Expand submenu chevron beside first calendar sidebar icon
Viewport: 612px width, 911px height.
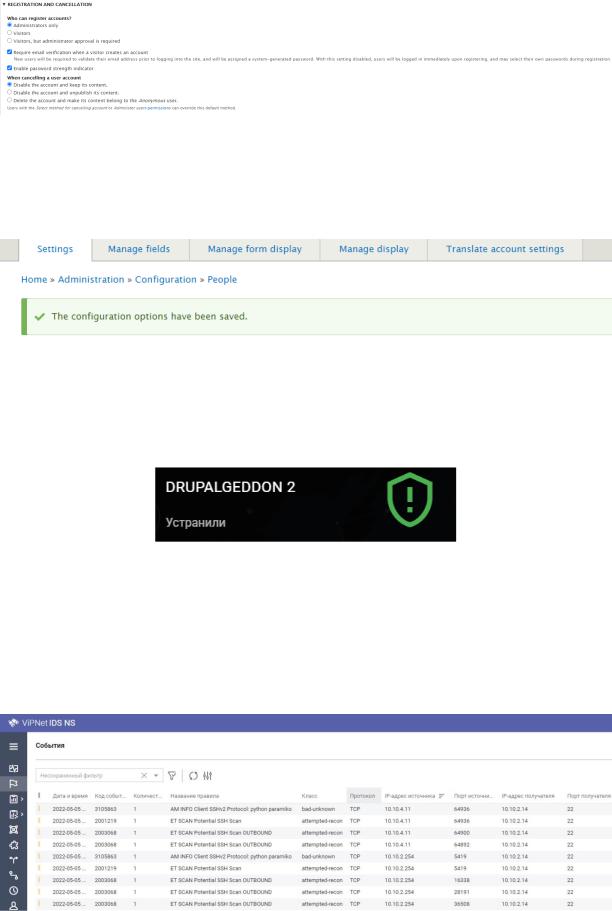click(22, 799)
